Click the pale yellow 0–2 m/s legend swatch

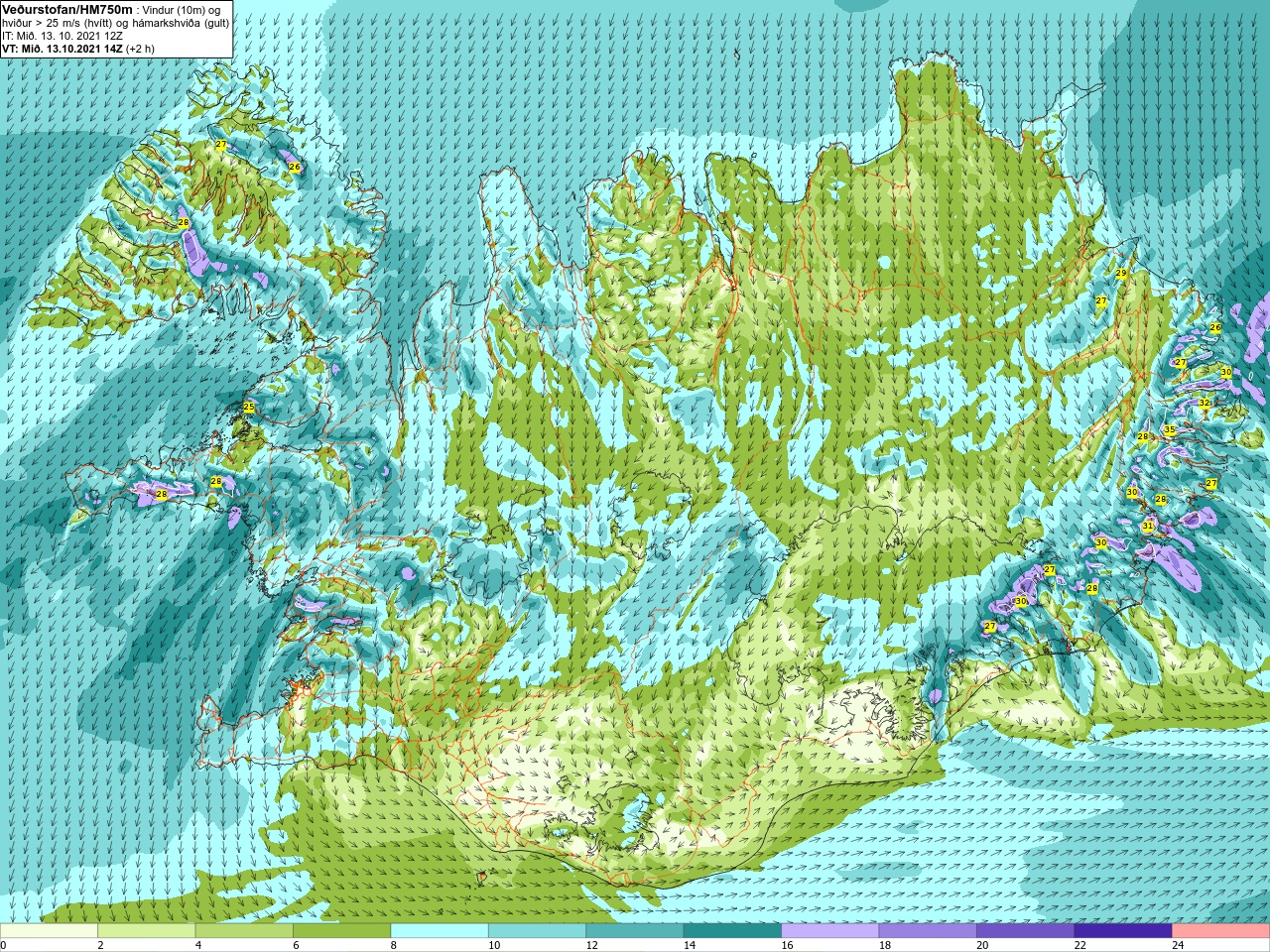(x=50, y=931)
